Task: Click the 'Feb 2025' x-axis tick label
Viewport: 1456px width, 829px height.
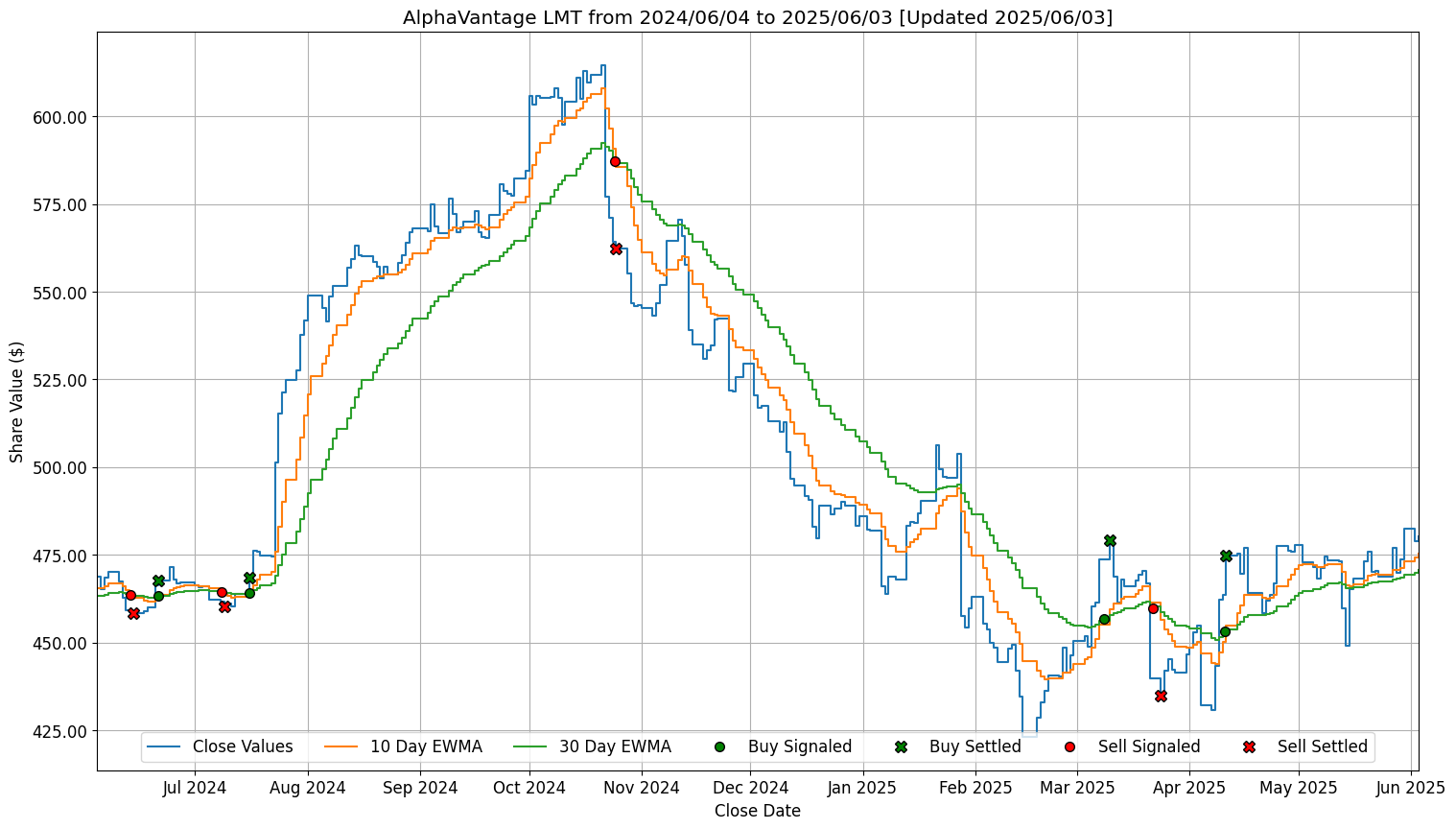Action: [x=975, y=789]
